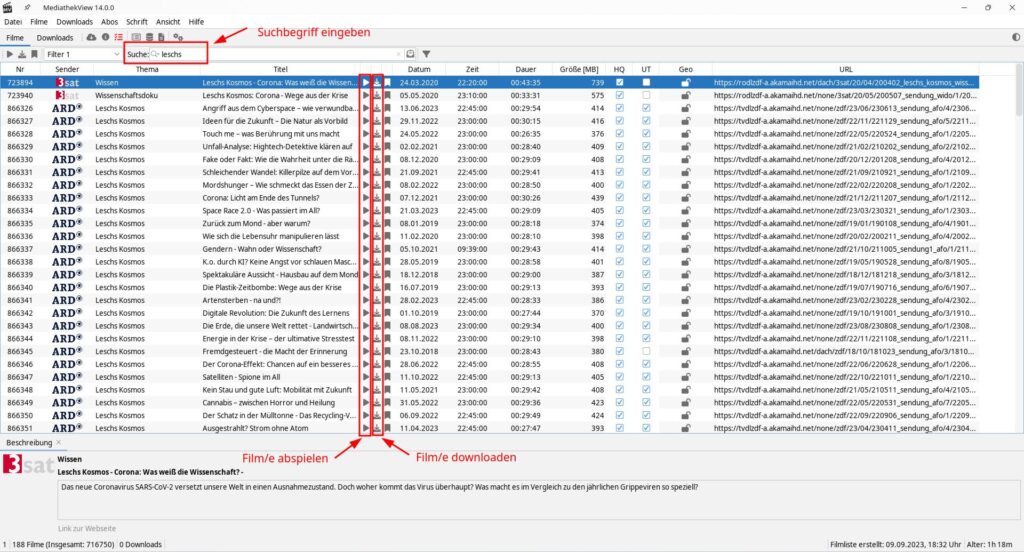Download the film in row 723940
Screen dimensions: 1024x552
(x=377, y=96)
